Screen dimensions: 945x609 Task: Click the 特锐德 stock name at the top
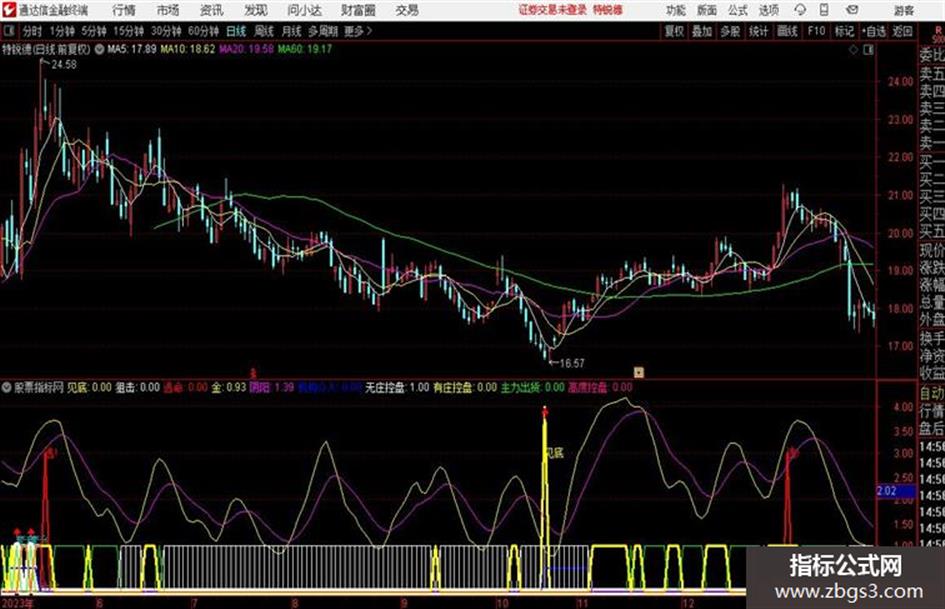coord(608,10)
